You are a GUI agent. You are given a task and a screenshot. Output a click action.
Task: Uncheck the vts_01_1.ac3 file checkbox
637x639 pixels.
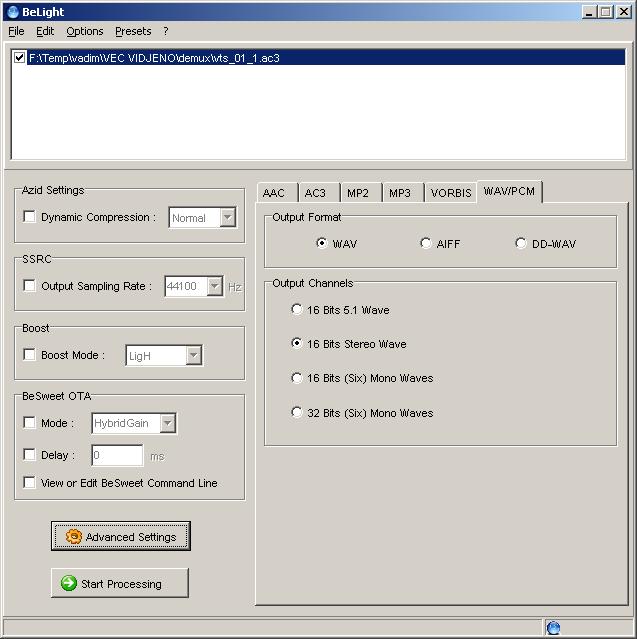pos(19,57)
